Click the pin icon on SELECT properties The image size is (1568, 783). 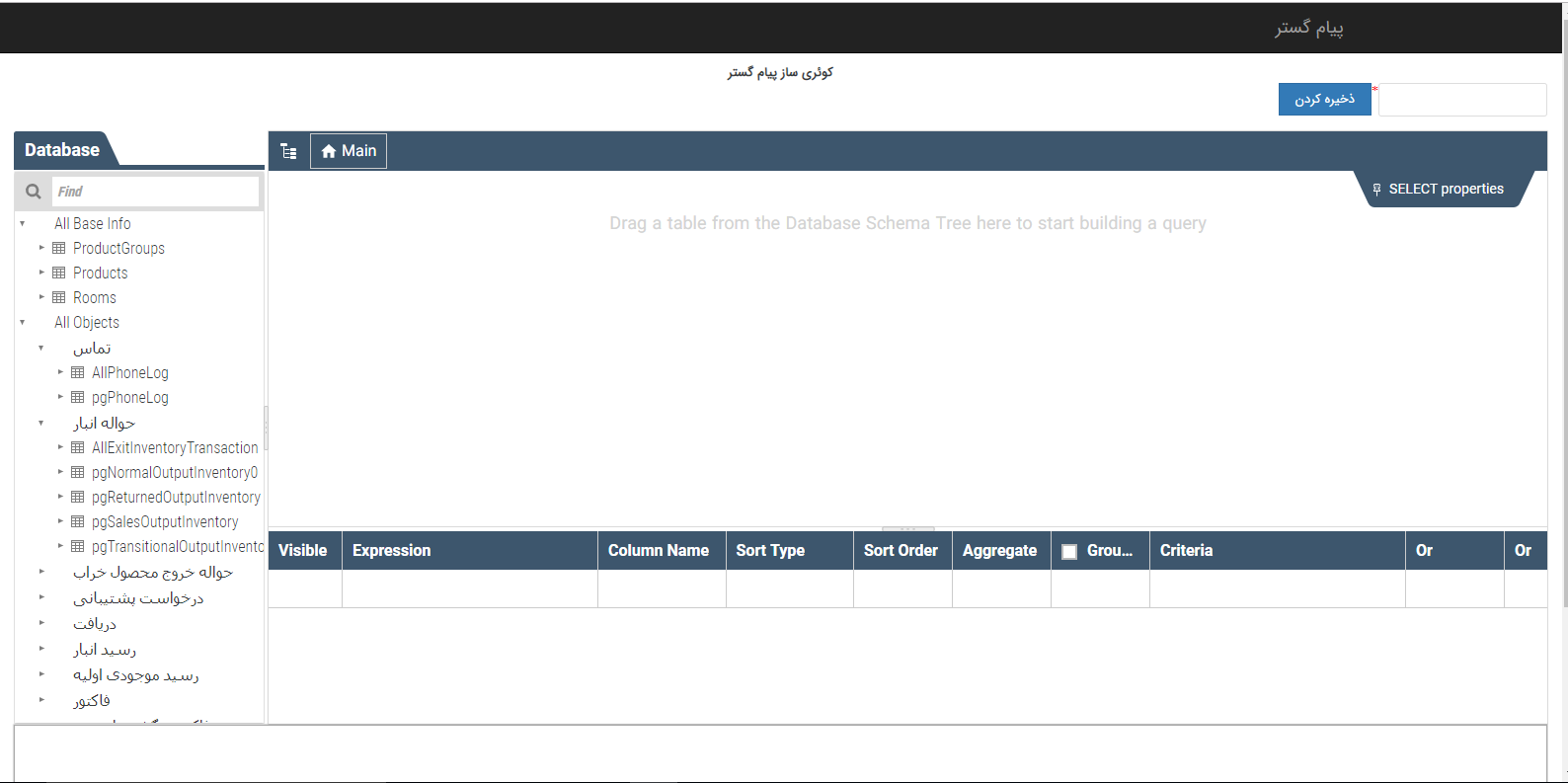(1376, 190)
